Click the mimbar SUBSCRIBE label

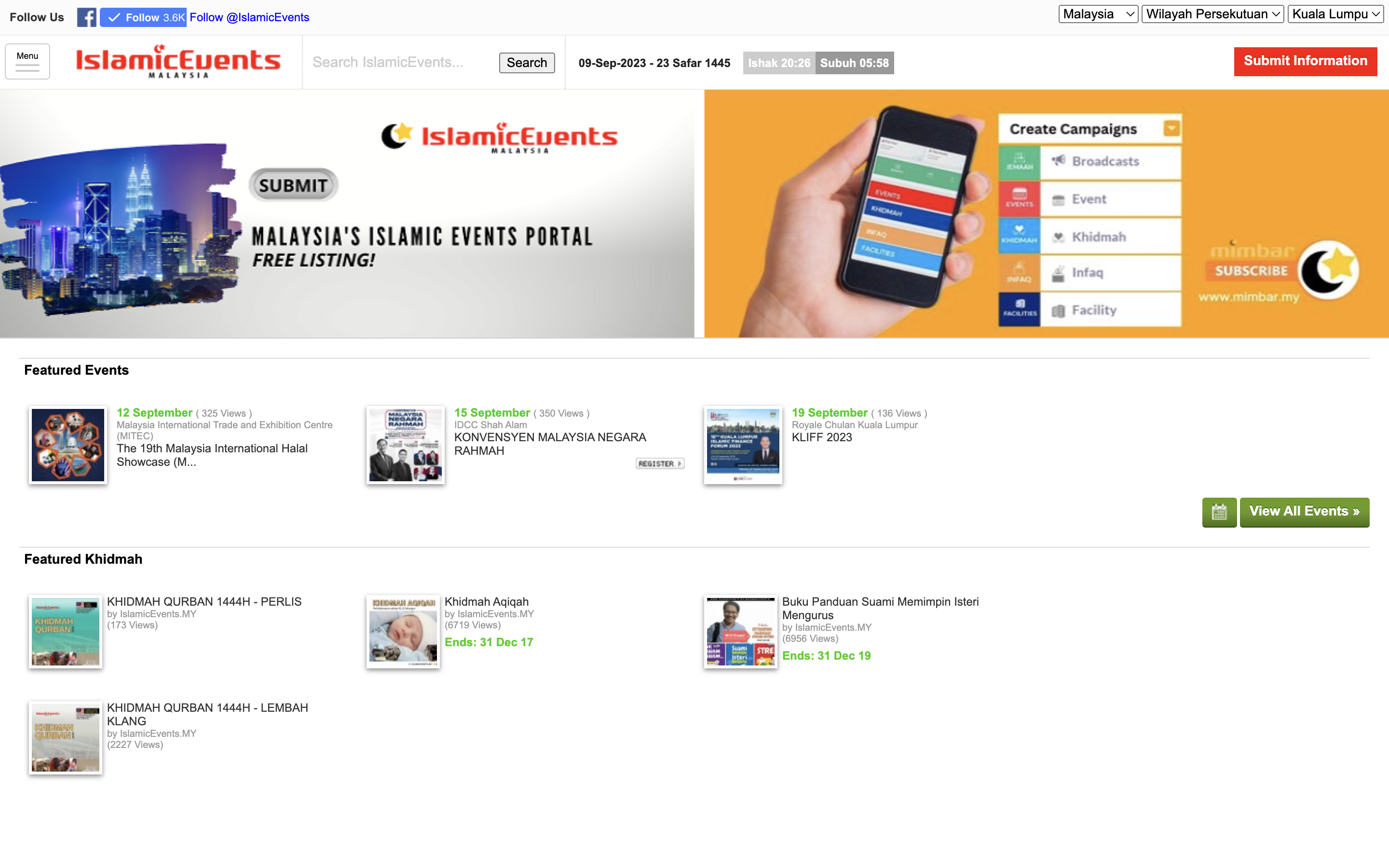tap(1251, 271)
